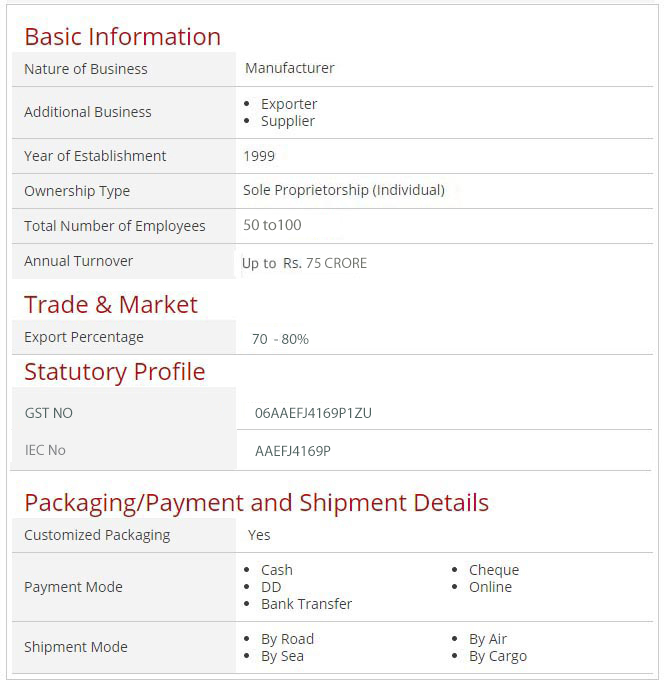664x700 pixels.
Task: Click the Supplier list item
Action: 288,121
